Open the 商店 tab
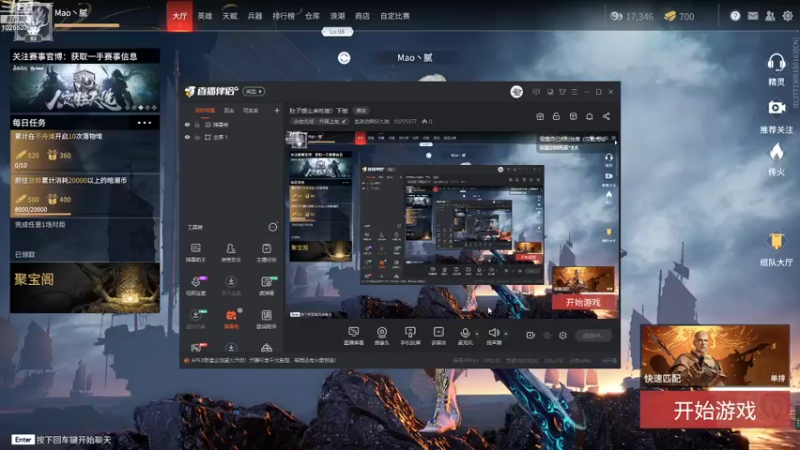This screenshot has height=450, width=800. [362, 16]
